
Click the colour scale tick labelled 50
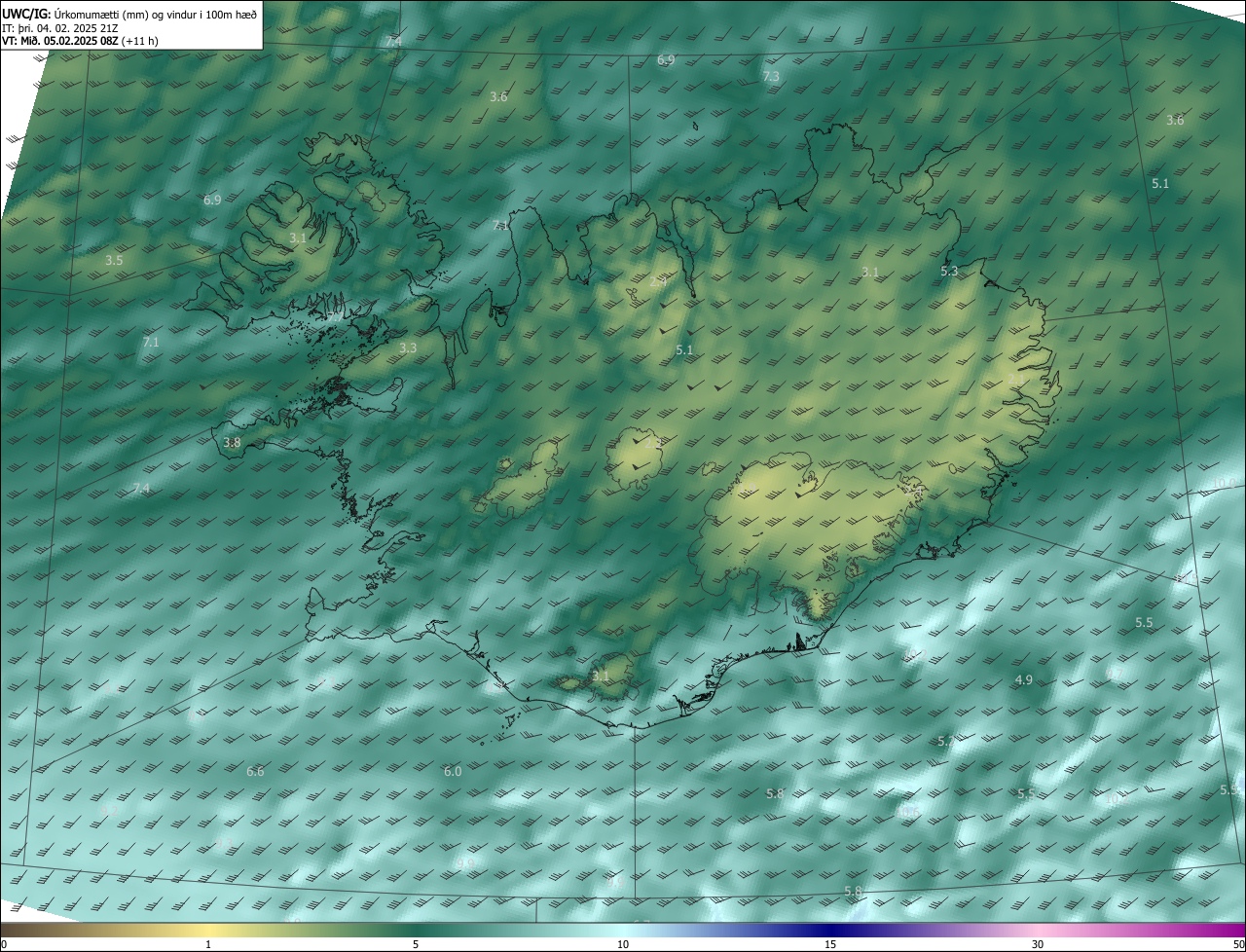(x=1238, y=944)
